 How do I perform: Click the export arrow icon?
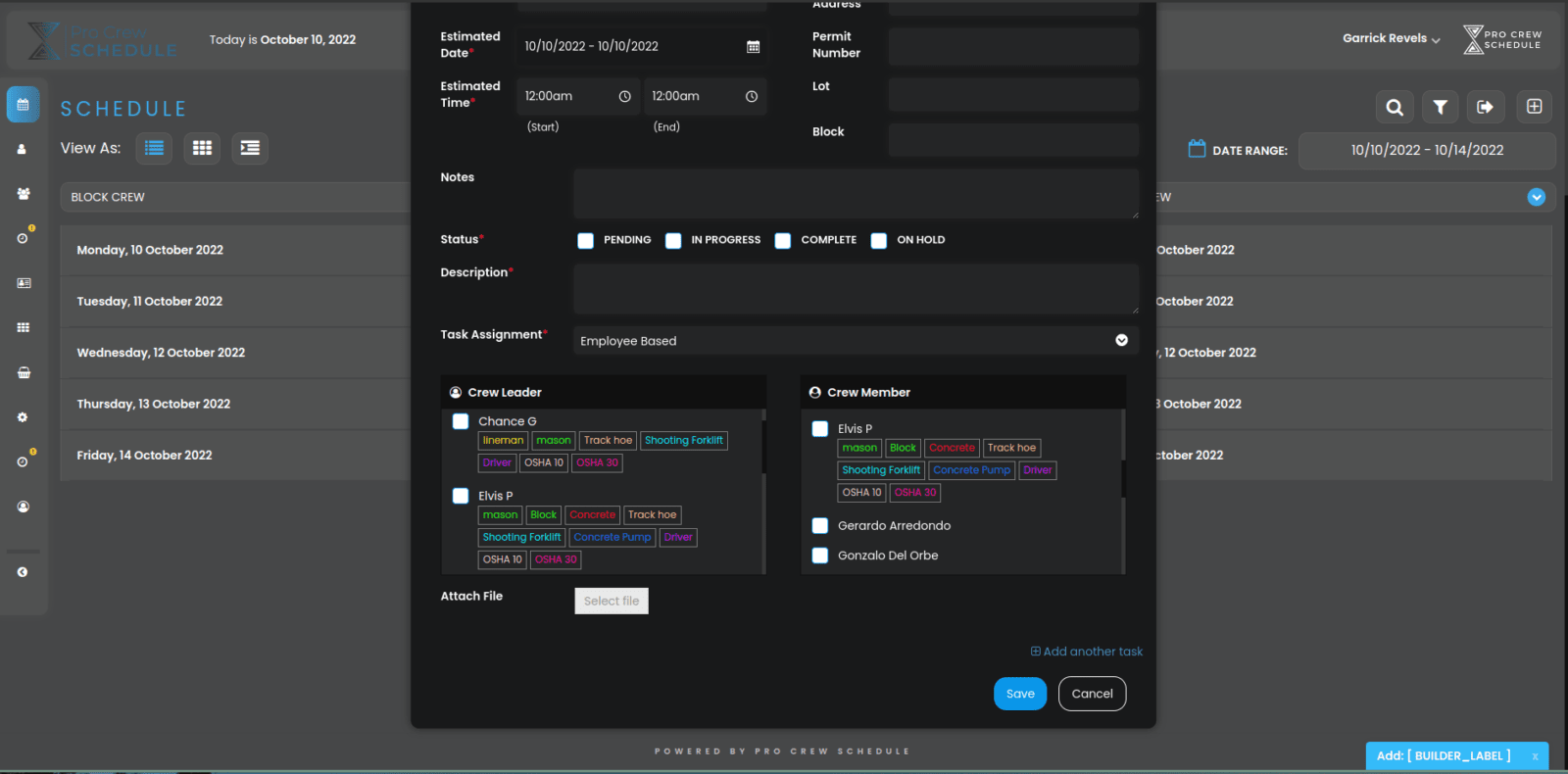(1485, 107)
